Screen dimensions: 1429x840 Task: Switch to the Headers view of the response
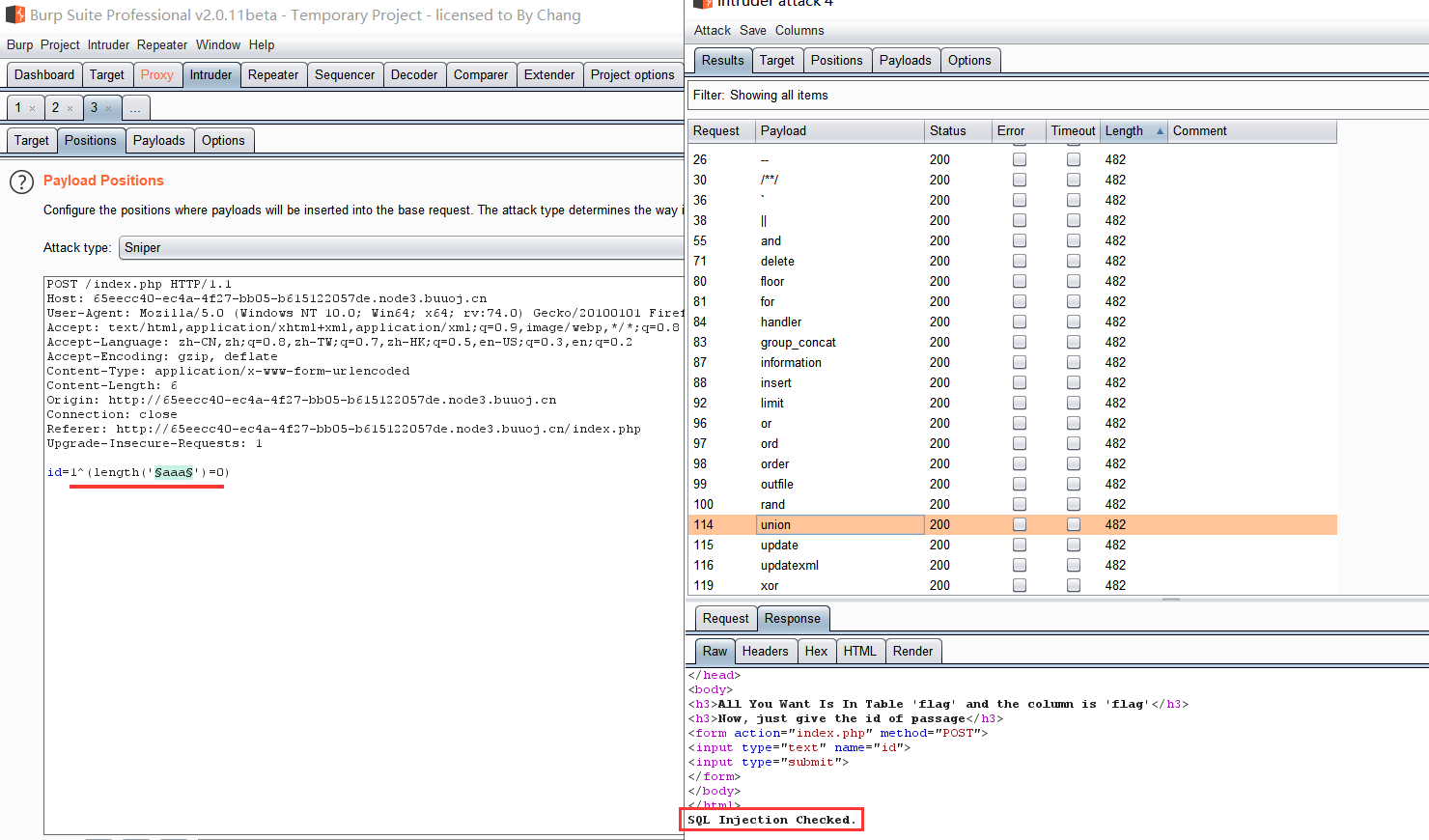click(x=766, y=652)
